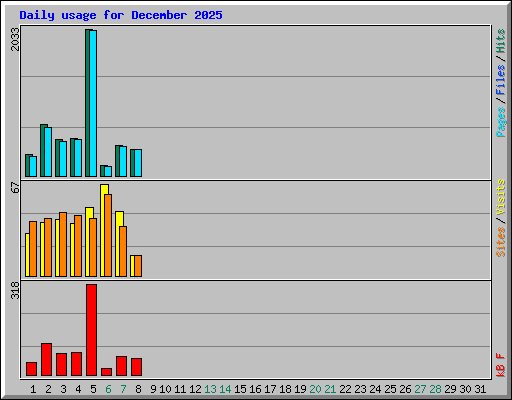Click the tall cyan hits bar for day 5
Screen dimensions: 512x400
click(x=93, y=103)
